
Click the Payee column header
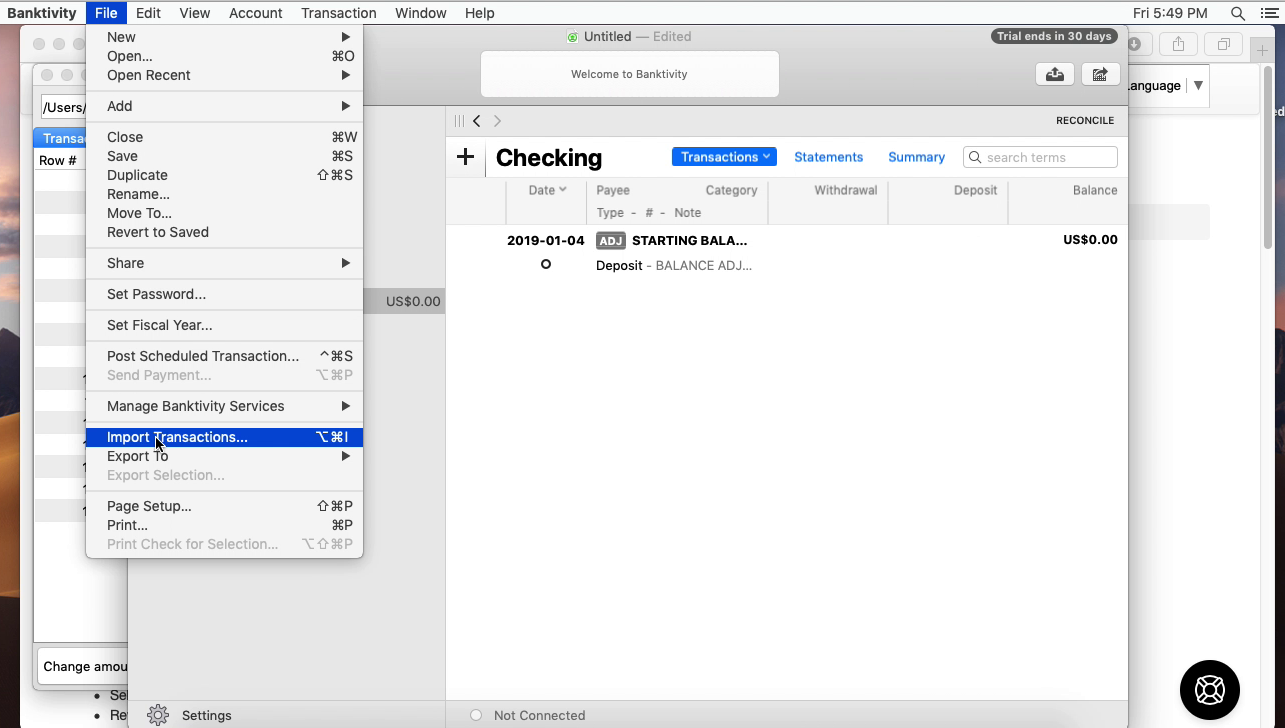pyautogui.click(x=613, y=190)
